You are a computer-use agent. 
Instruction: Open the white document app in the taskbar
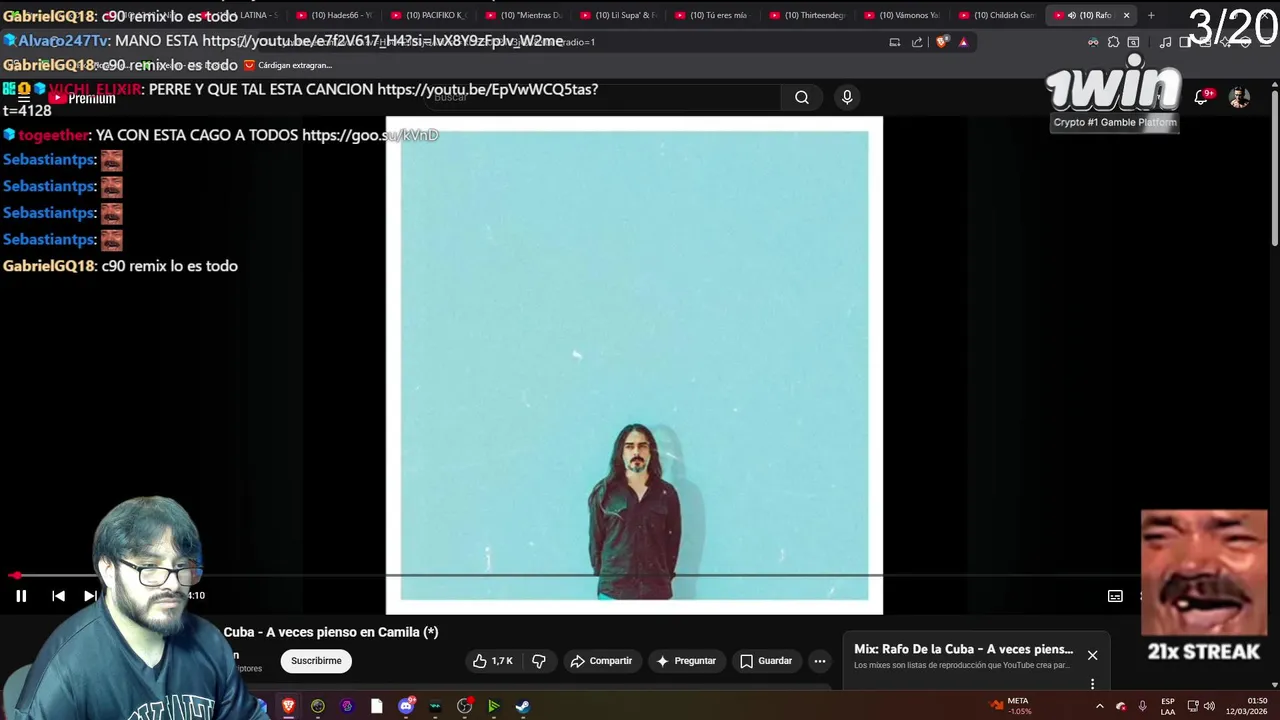376,706
